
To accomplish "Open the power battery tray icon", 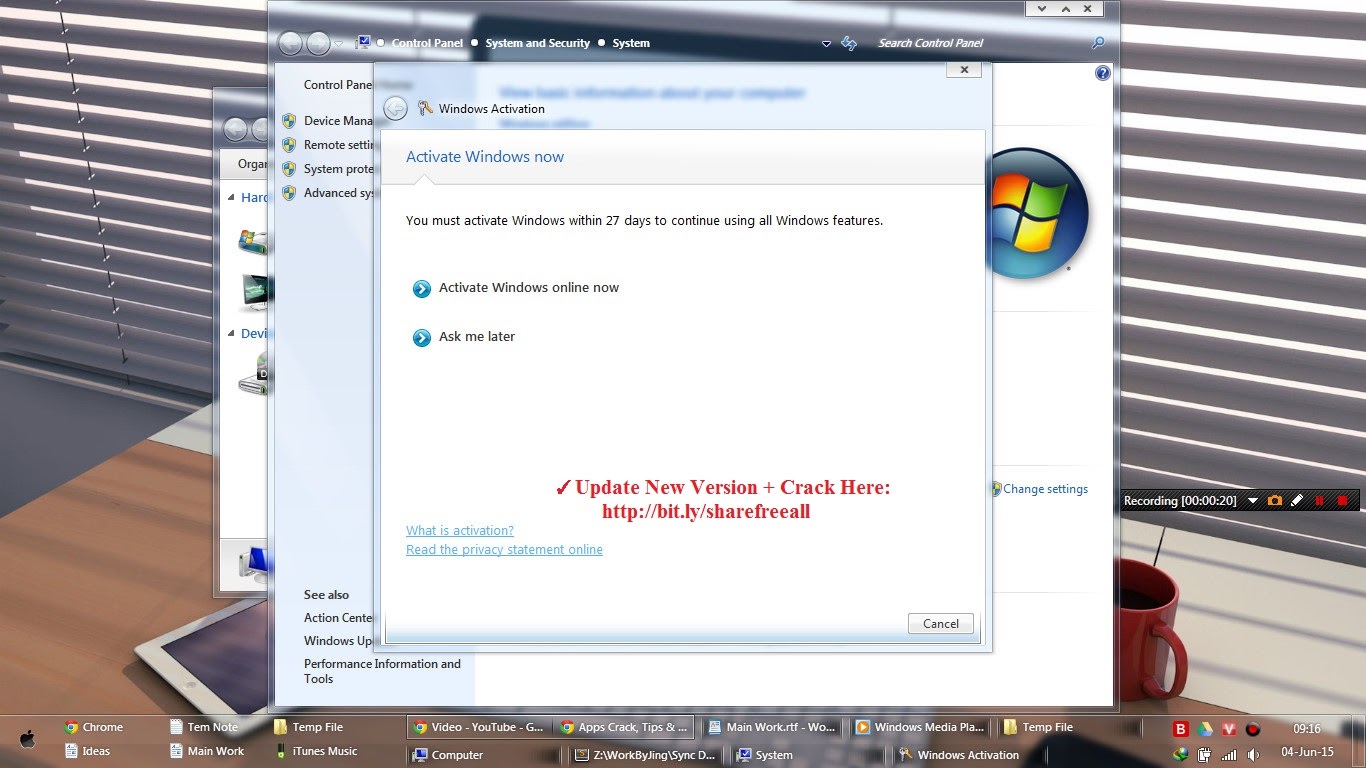I will click(1205, 754).
